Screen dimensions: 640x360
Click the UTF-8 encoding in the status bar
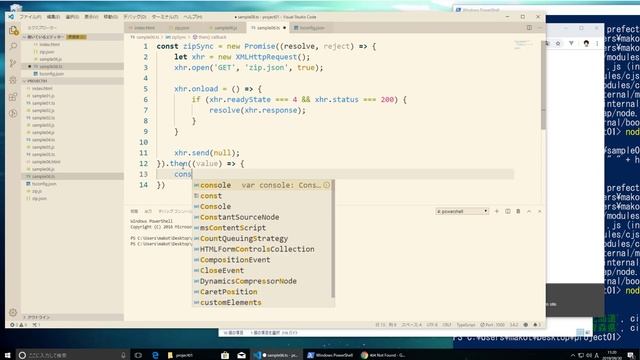(432, 325)
